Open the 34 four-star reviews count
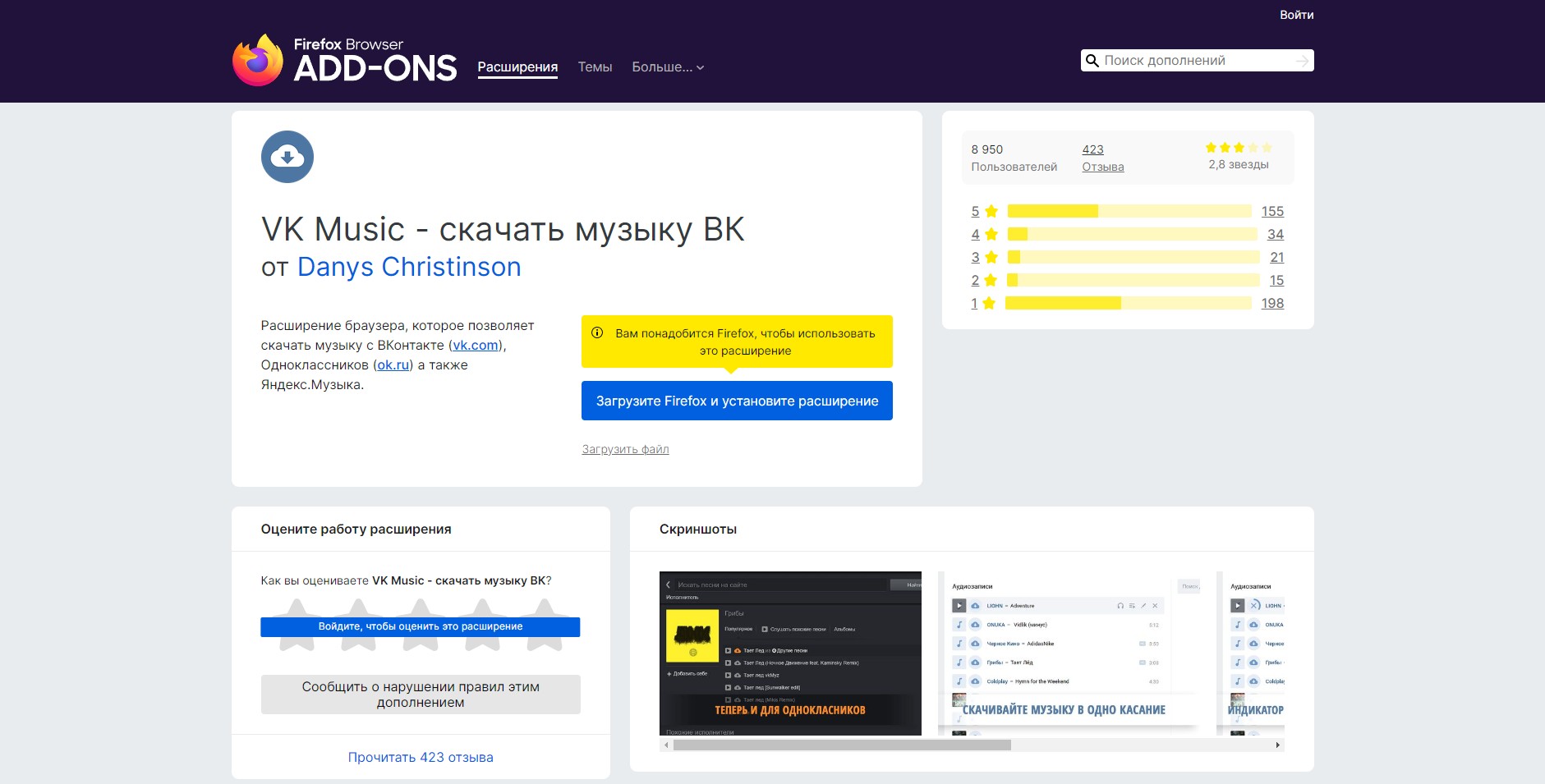1545x784 pixels. 1276,234
